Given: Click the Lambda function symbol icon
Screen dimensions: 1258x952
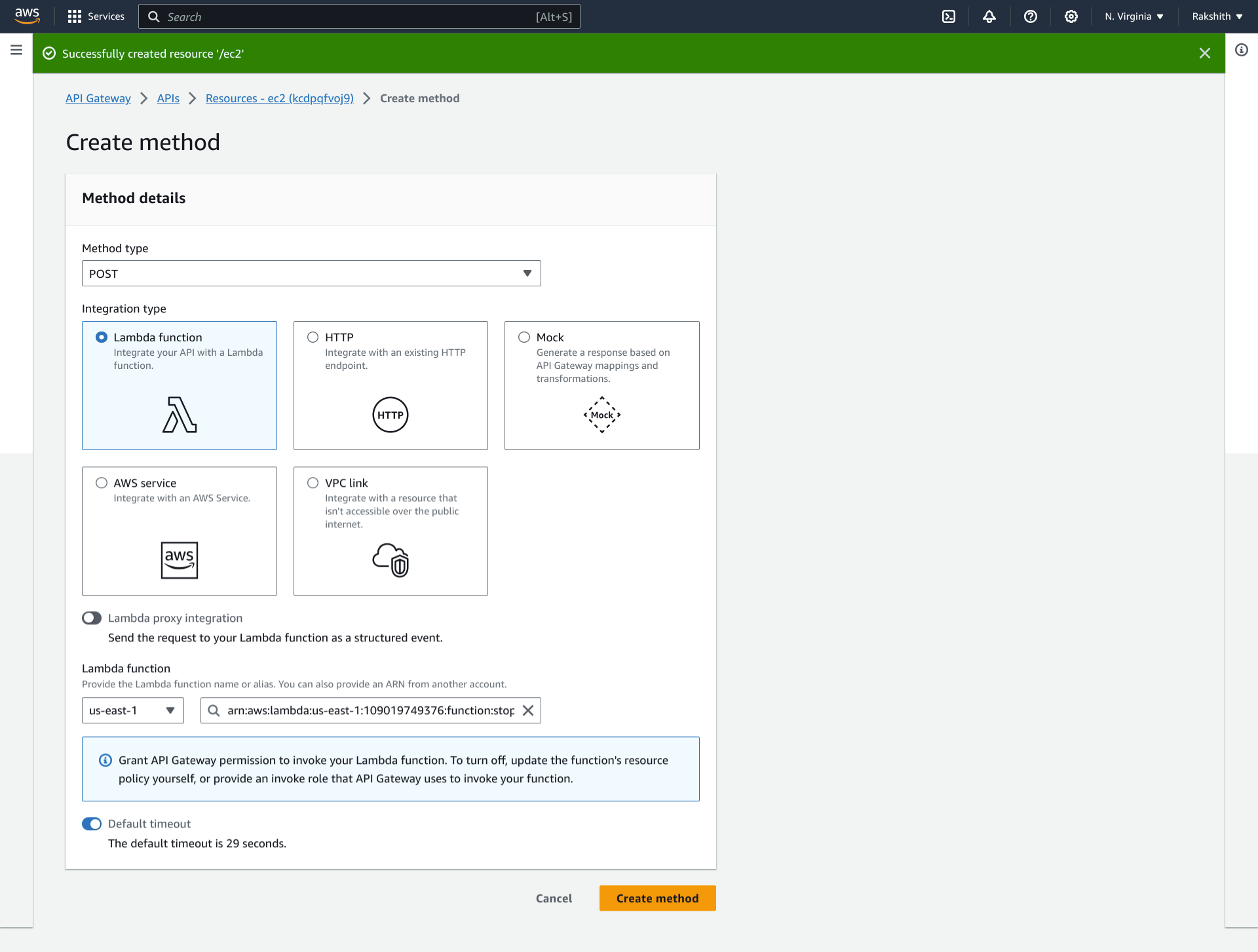Looking at the screenshot, I should (180, 415).
